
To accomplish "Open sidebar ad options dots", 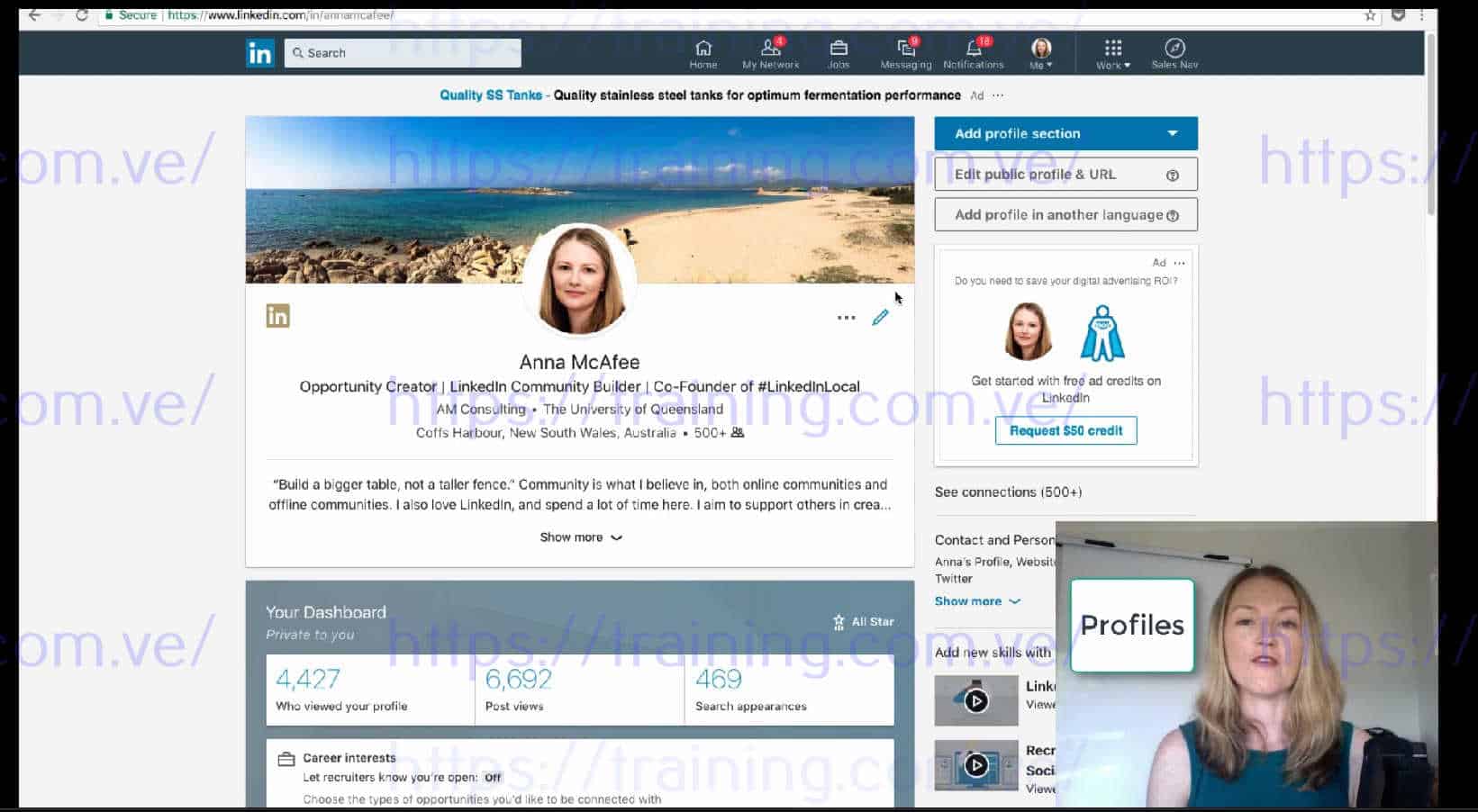I will coord(1179,263).
